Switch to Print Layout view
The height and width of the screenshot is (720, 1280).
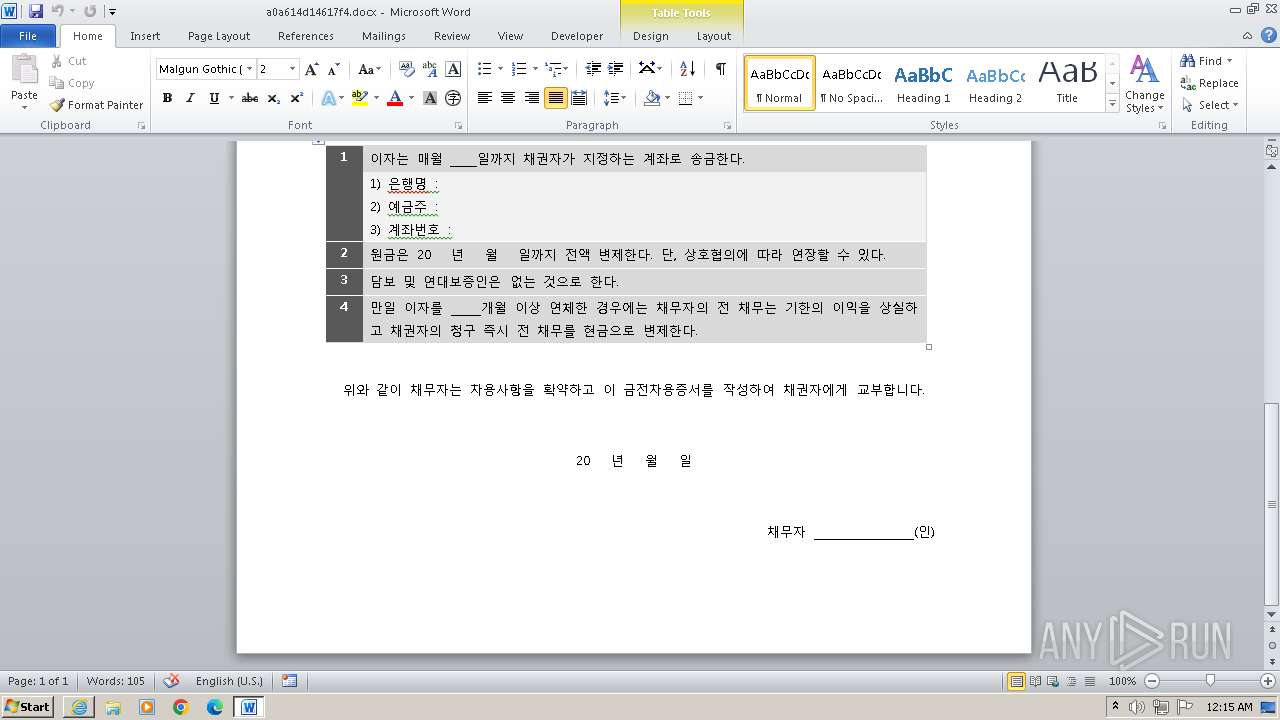click(x=1016, y=681)
